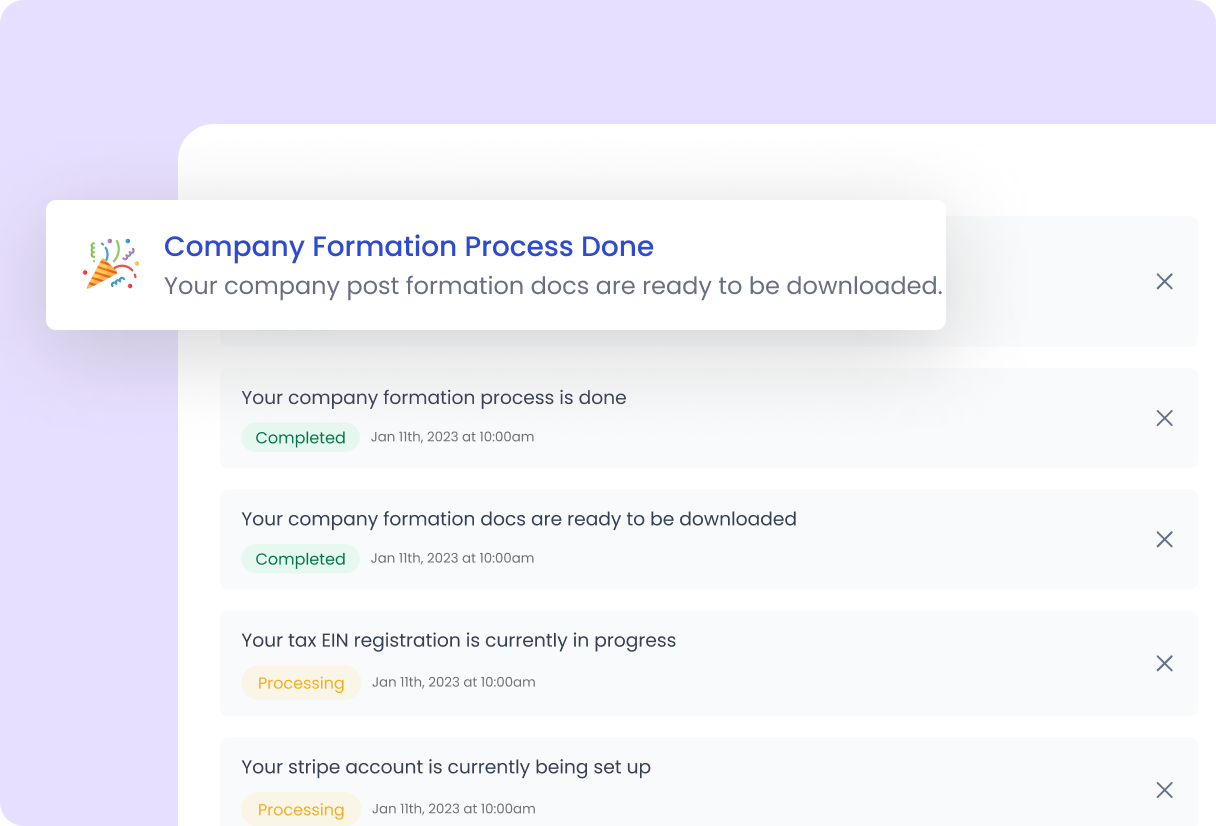The width and height of the screenshot is (1216, 826).
Task: Open 'stripe account is currently being set up' title
Action: pos(445,768)
